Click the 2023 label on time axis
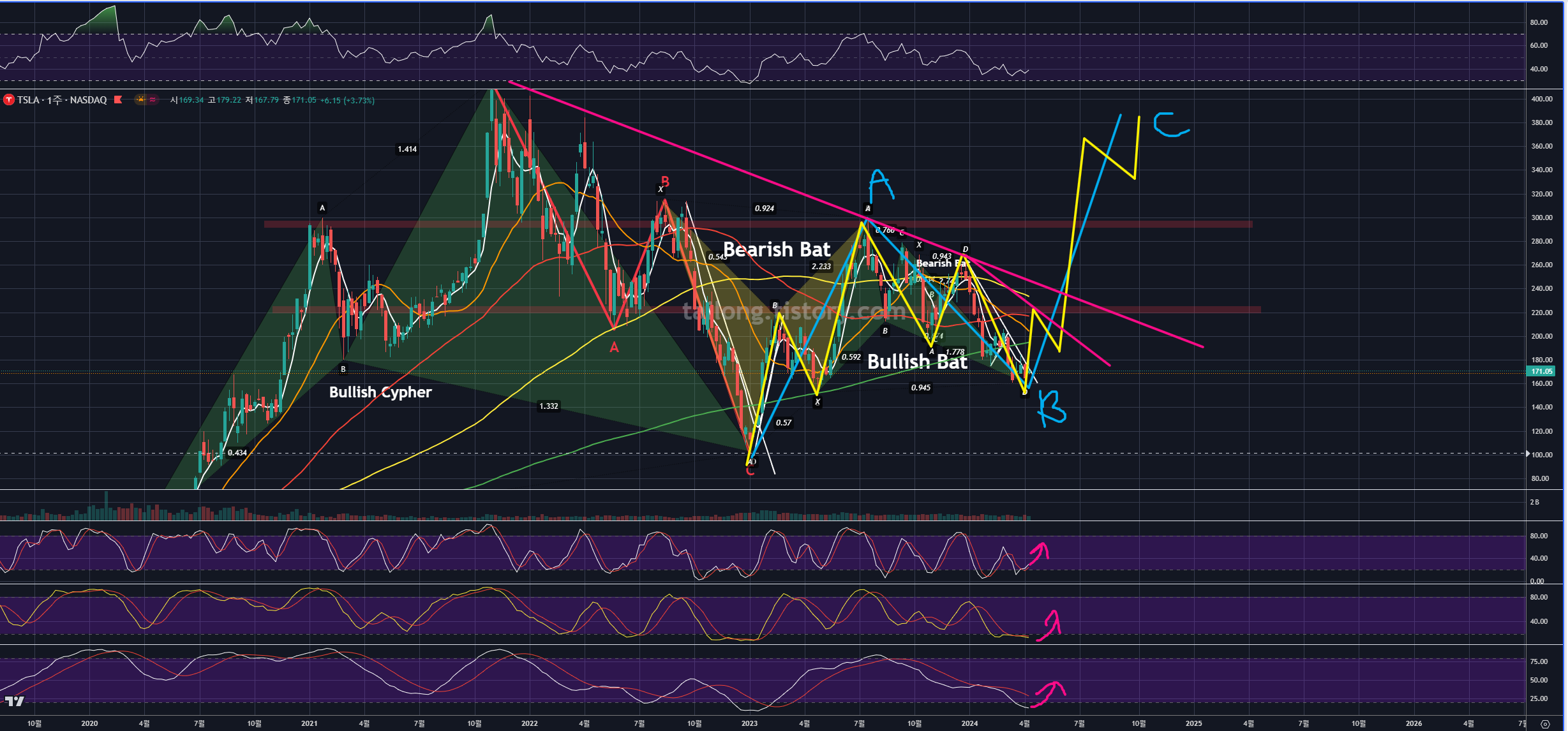The width and height of the screenshot is (1568, 731). coord(749,723)
